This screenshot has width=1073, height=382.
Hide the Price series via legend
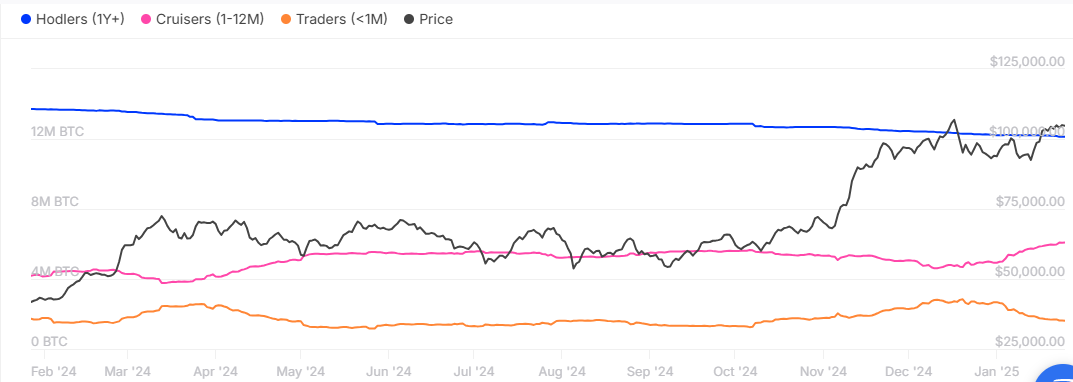(428, 19)
